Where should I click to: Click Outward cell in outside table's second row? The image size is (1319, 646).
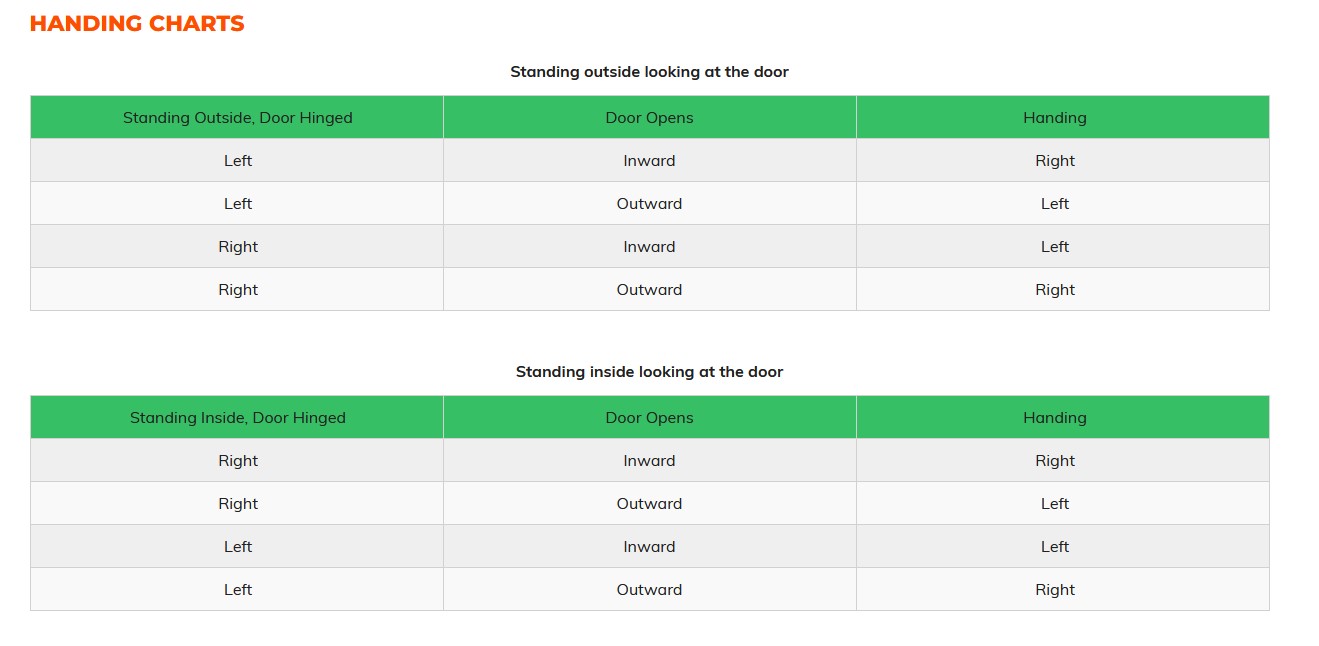tap(650, 203)
